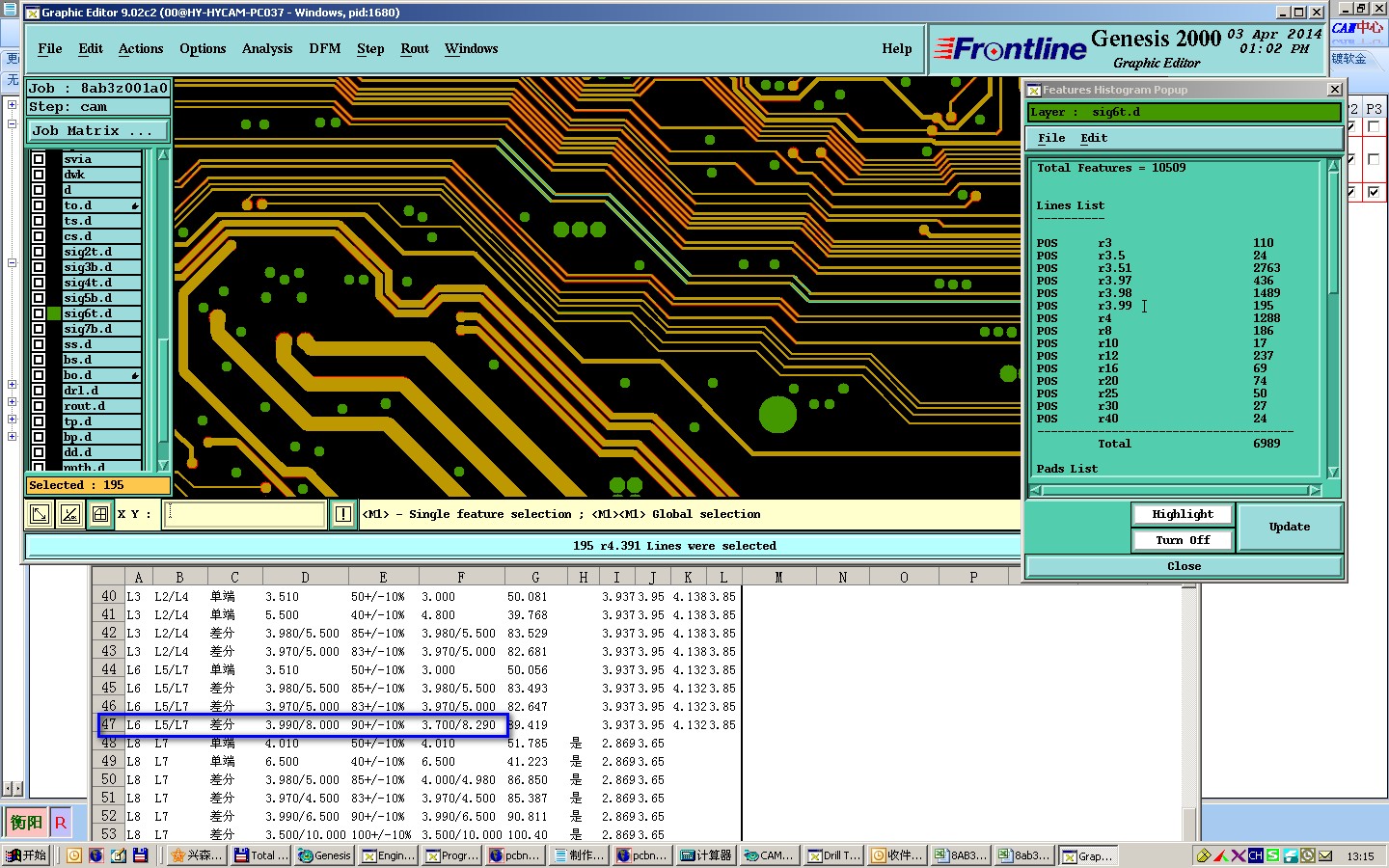This screenshot has height=868, width=1389.
Task: Click the first icon left of X Y field
Action: [40, 514]
